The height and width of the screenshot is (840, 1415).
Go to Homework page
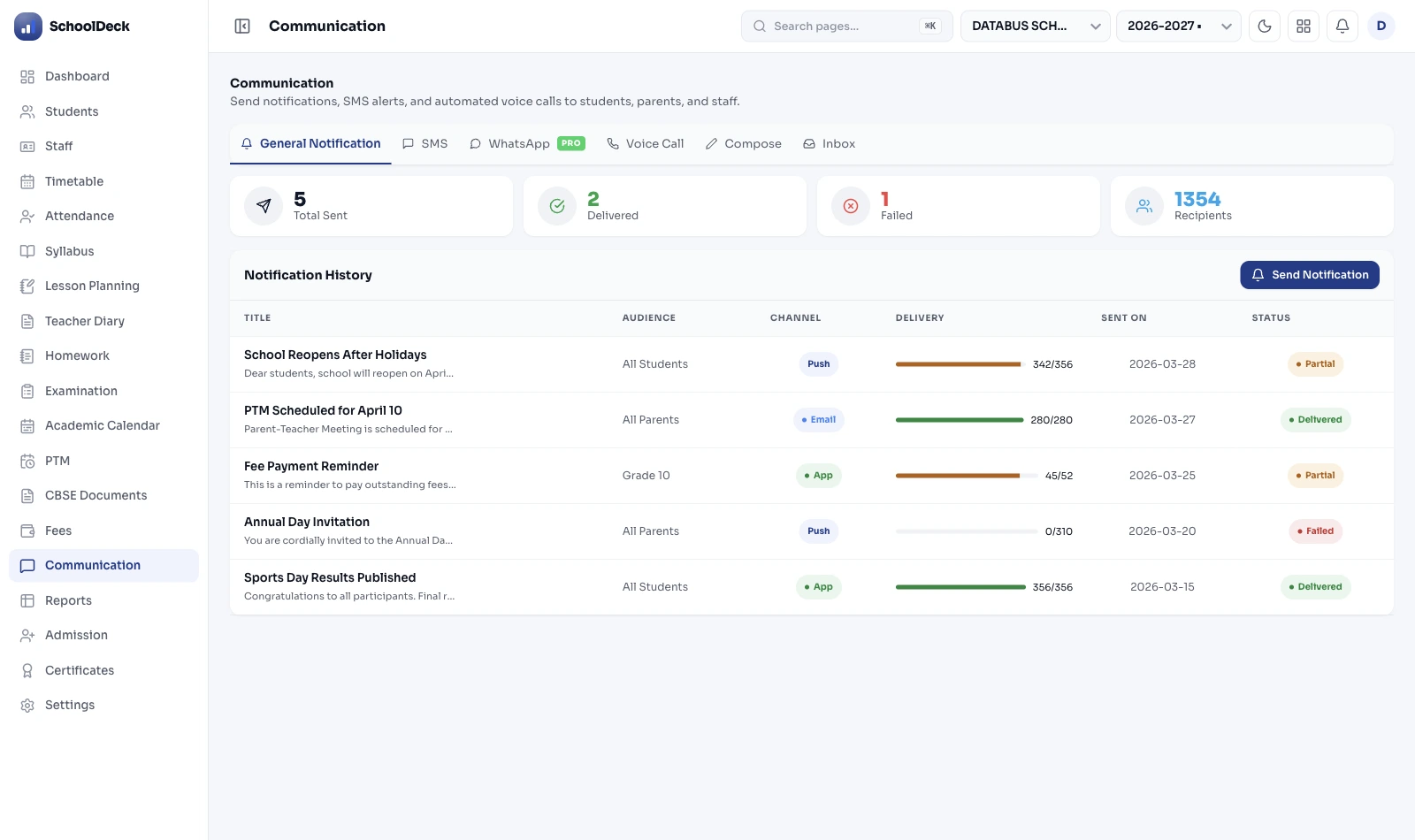pyautogui.click(x=103, y=355)
